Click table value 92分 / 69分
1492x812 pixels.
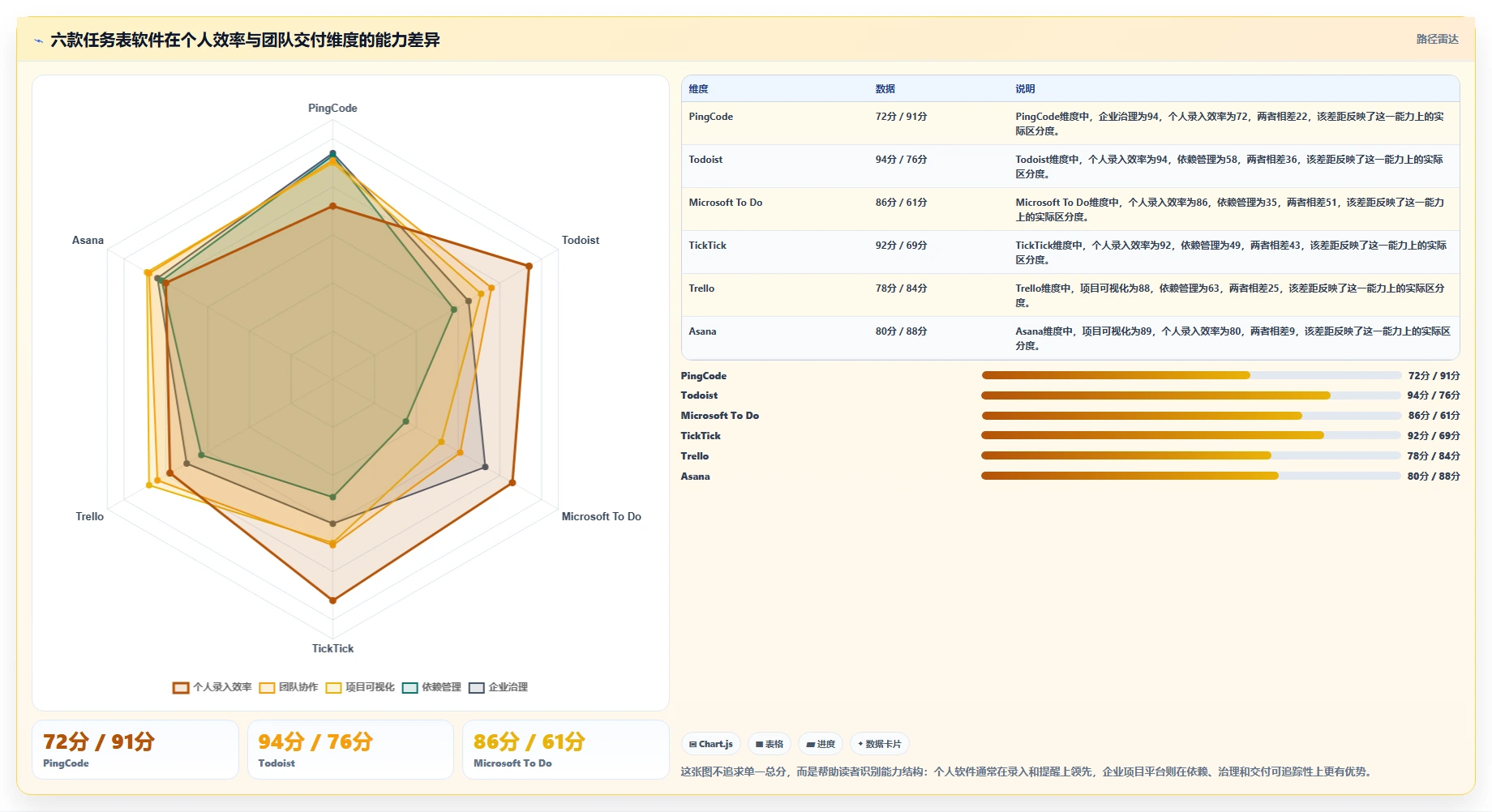coord(901,246)
